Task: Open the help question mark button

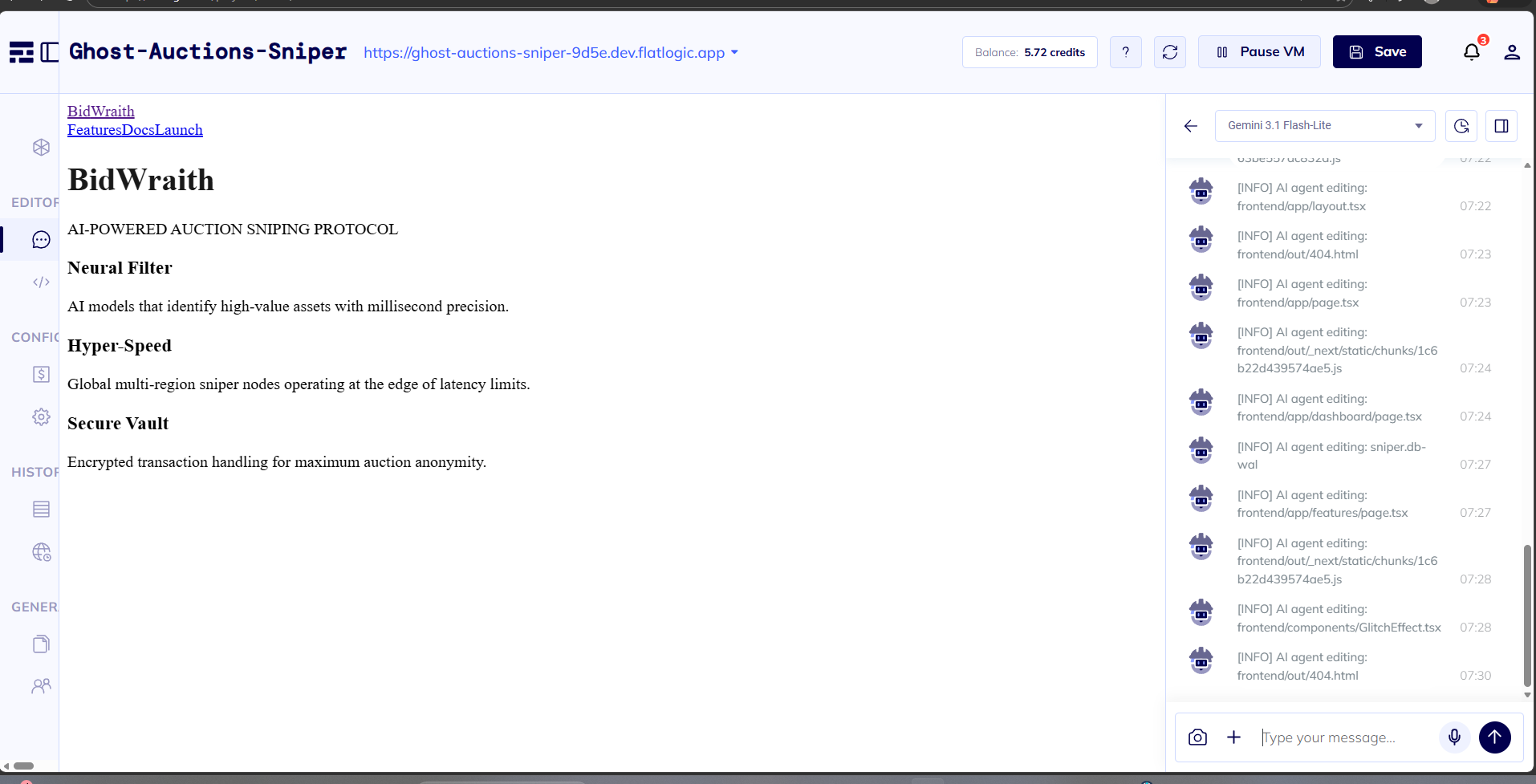Action: click(1126, 52)
